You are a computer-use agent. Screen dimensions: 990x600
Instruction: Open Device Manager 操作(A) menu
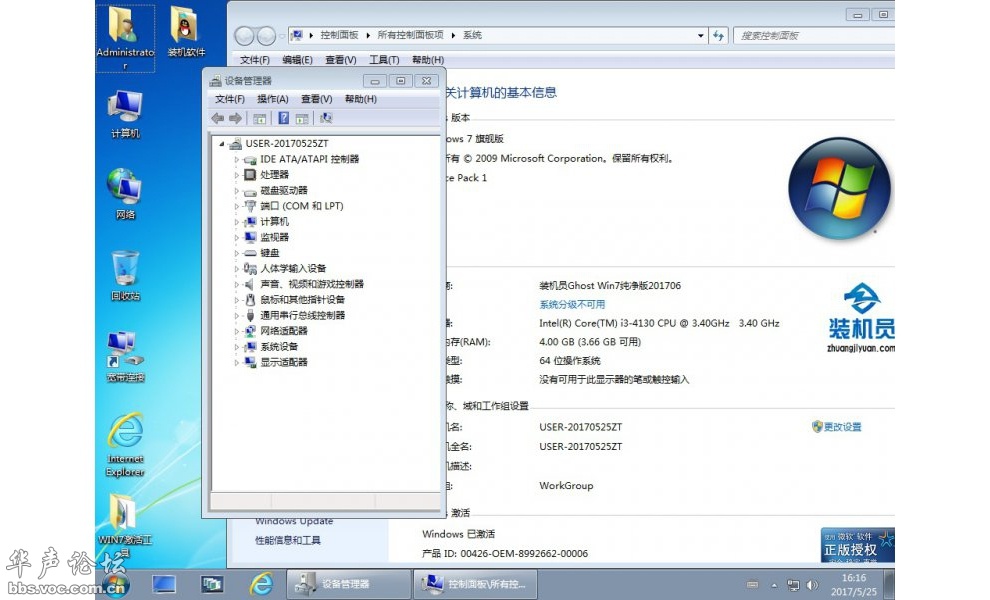[x=273, y=99]
